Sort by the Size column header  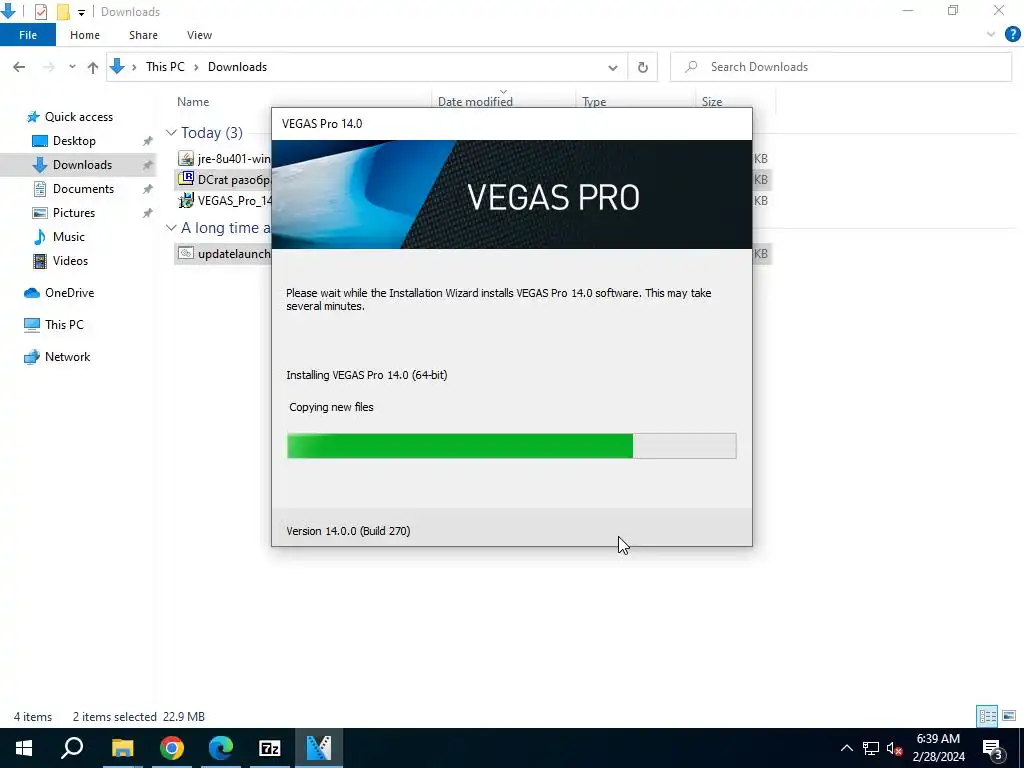coord(712,102)
